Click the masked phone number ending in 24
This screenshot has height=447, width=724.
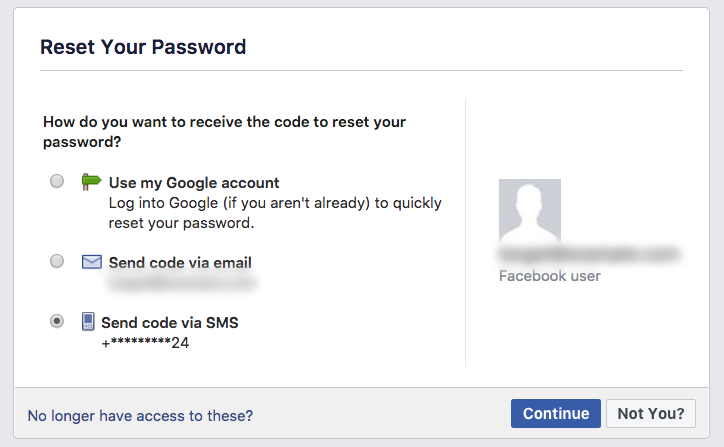(x=146, y=343)
